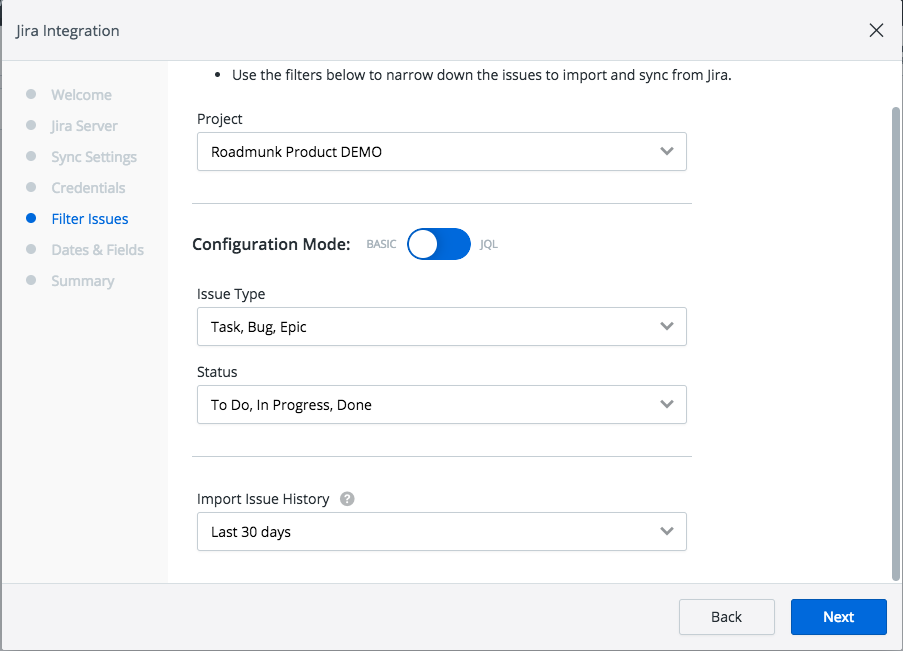The image size is (903, 651).
Task: Open the Project dropdown
Action: coord(441,152)
